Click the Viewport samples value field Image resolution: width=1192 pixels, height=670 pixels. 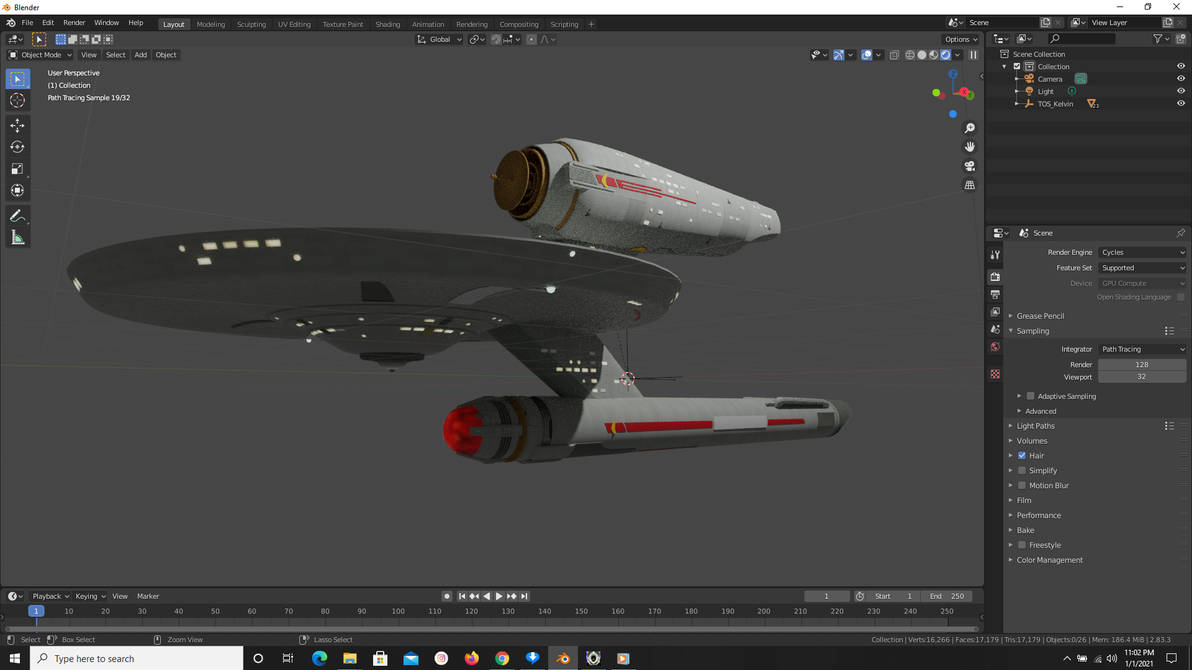1142,377
